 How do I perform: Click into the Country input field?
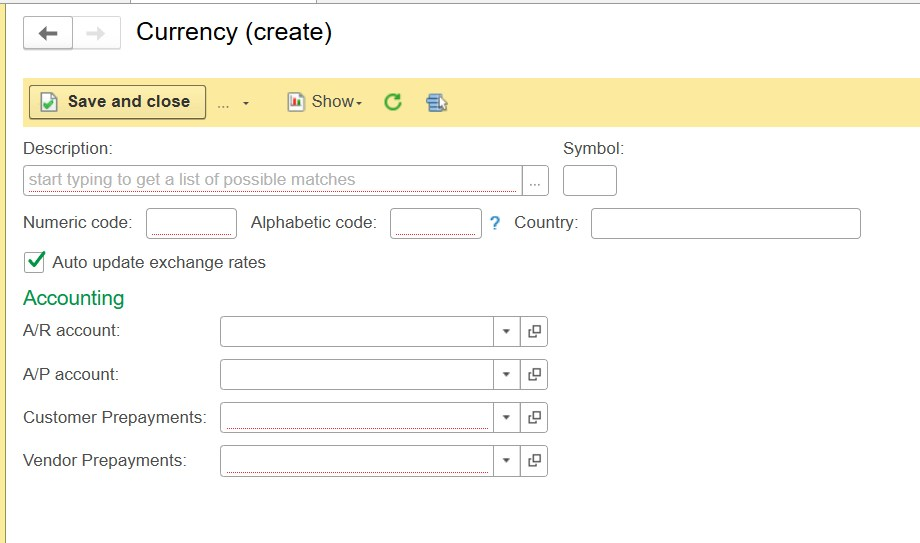(725, 223)
